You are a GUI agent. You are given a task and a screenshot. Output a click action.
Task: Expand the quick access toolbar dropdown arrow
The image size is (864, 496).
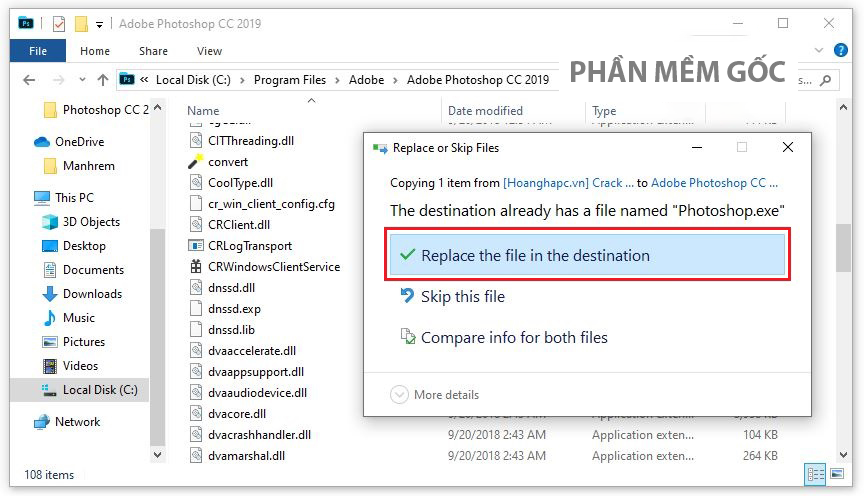(99, 23)
